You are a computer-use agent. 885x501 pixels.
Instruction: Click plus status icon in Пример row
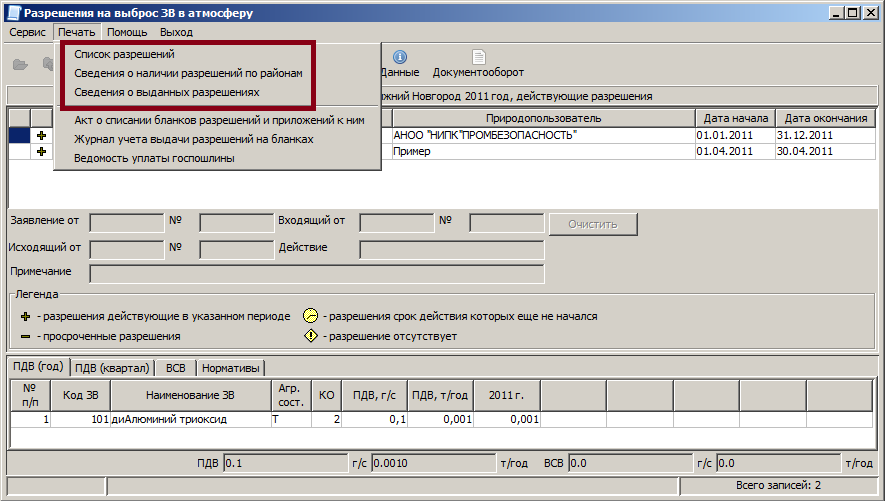(x=42, y=152)
